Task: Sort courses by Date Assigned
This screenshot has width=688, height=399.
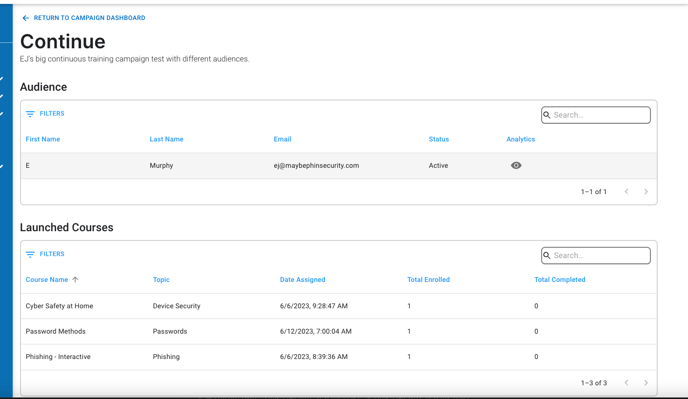Action: tap(303, 280)
